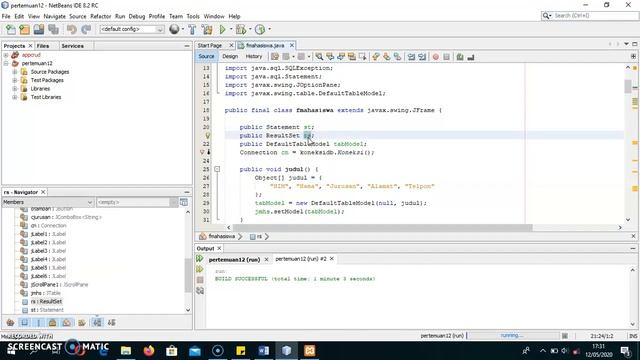Open the File menu
Image resolution: width=640 pixels, height=360 pixels.
[x=6, y=16]
